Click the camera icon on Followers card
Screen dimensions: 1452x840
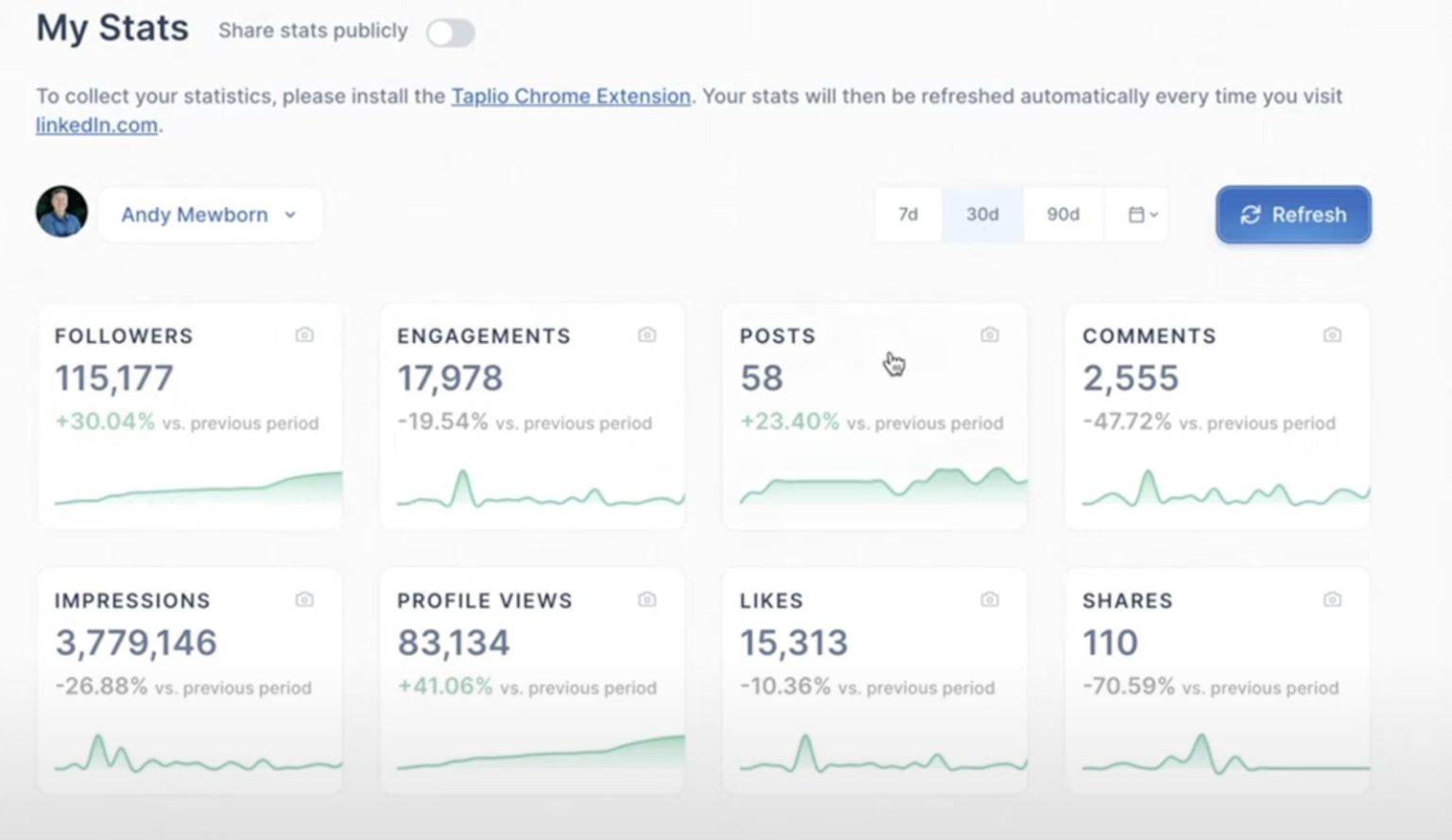coord(304,334)
